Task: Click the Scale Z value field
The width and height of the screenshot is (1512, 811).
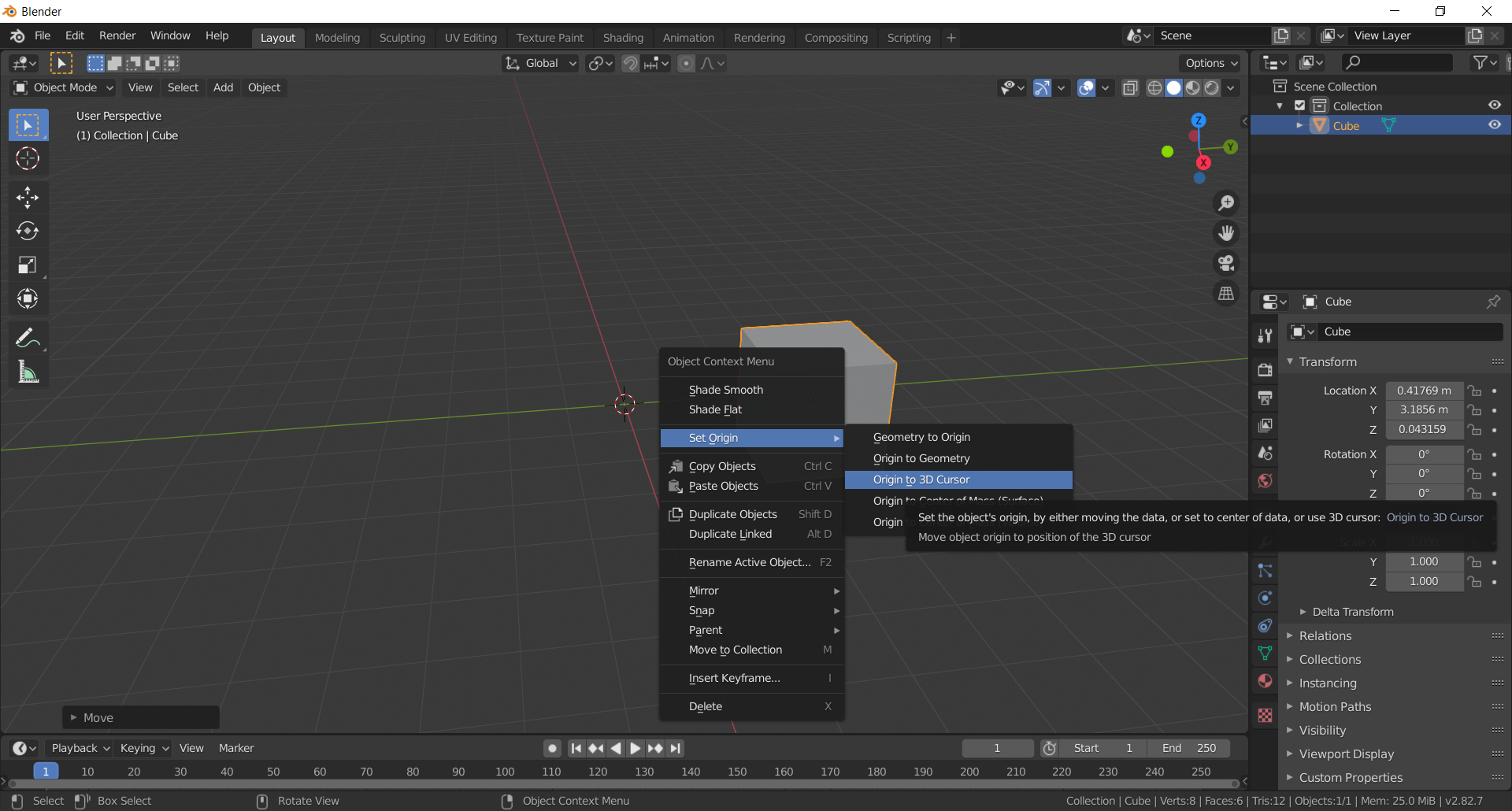Action: tap(1424, 581)
